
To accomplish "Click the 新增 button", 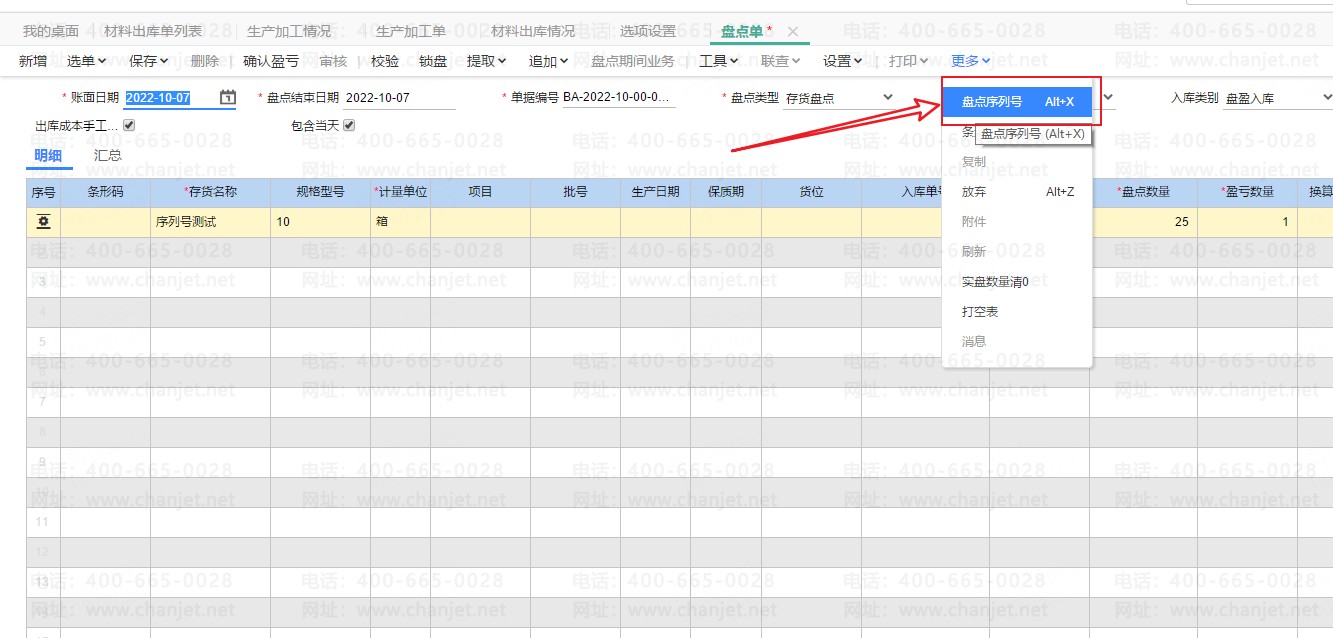I will pos(33,61).
